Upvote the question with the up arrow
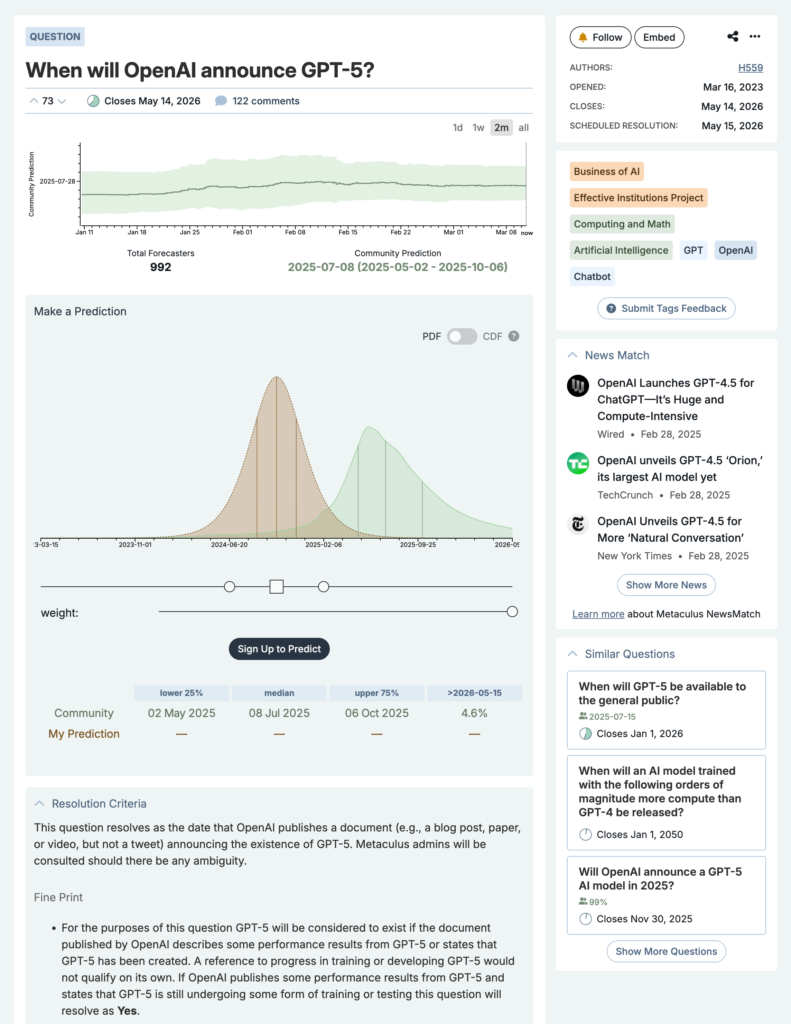 tap(33, 101)
